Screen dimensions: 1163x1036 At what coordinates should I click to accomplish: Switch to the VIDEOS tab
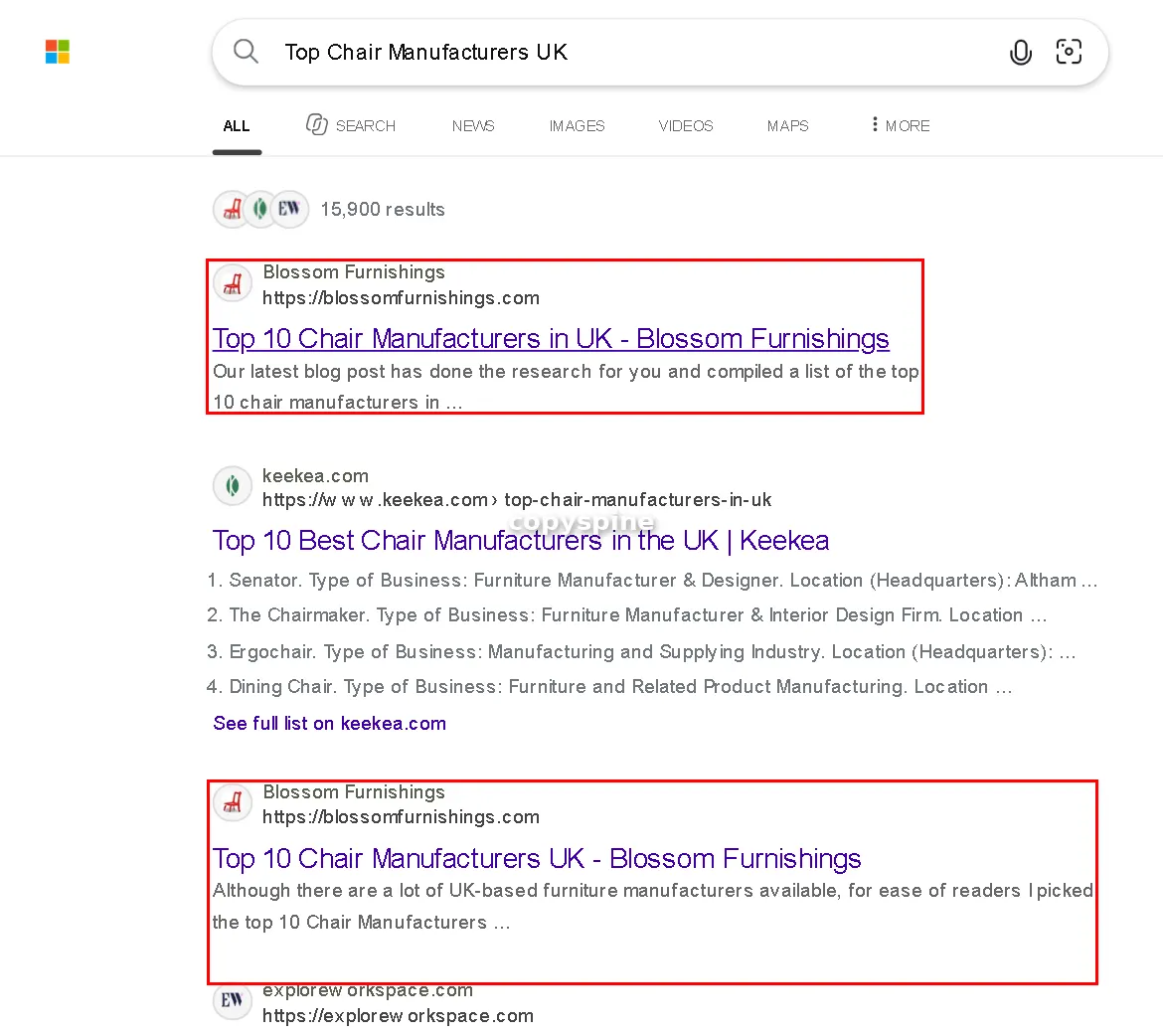click(686, 126)
